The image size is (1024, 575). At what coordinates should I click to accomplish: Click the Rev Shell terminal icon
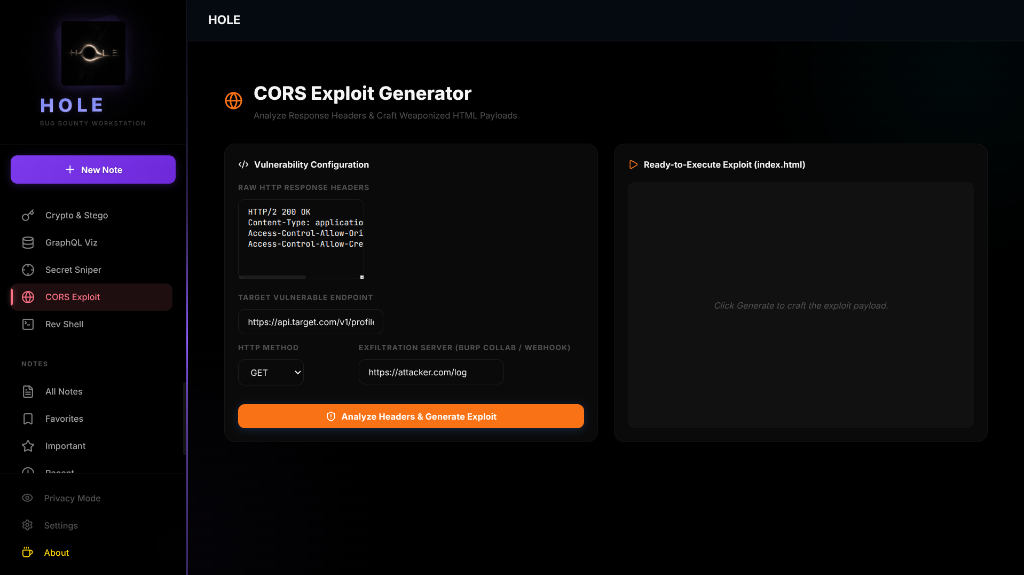coord(28,324)
